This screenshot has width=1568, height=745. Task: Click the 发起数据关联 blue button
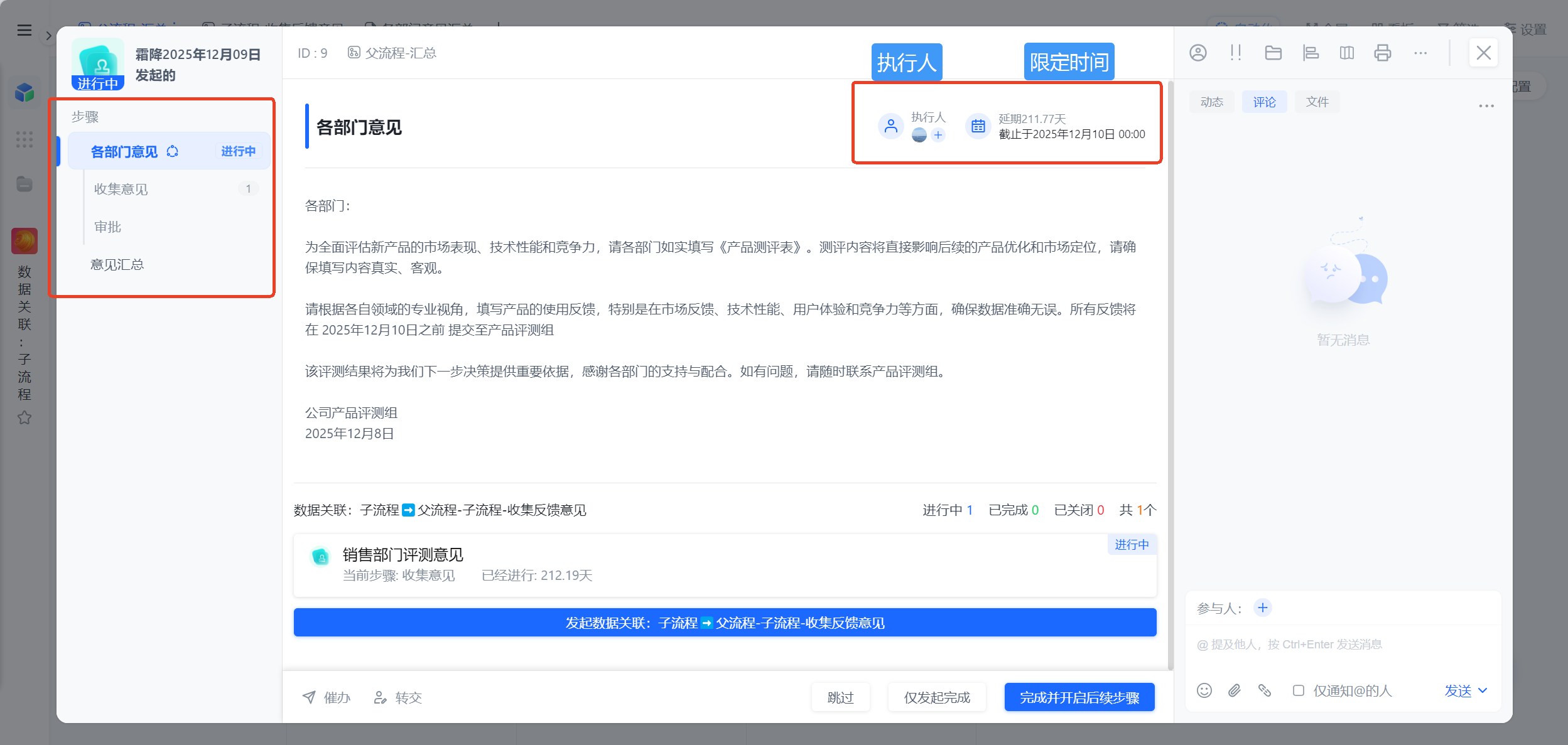725,623
